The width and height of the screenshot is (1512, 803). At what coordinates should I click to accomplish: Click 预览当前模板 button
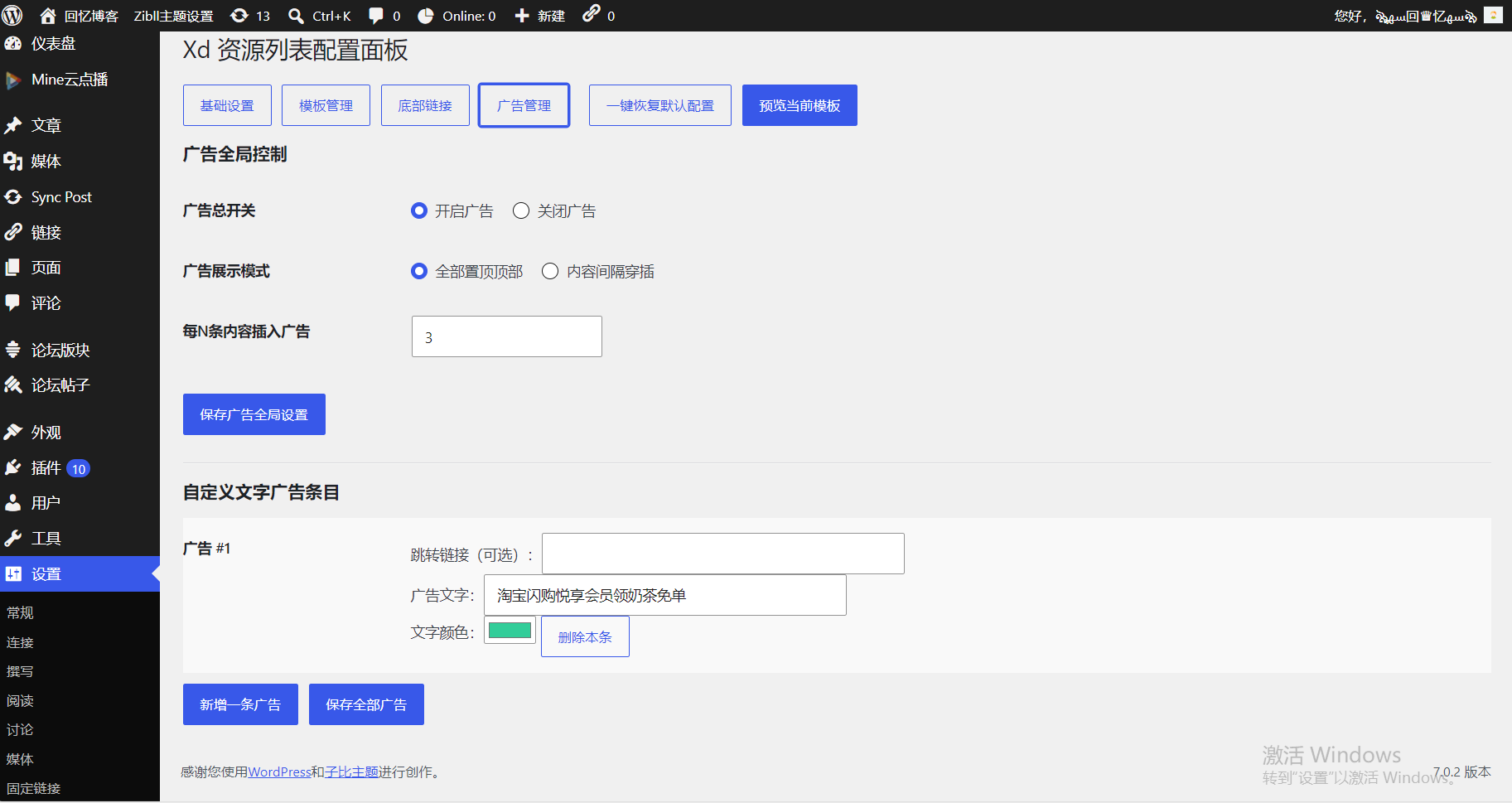pyautogui.click(x=799, y=105)
